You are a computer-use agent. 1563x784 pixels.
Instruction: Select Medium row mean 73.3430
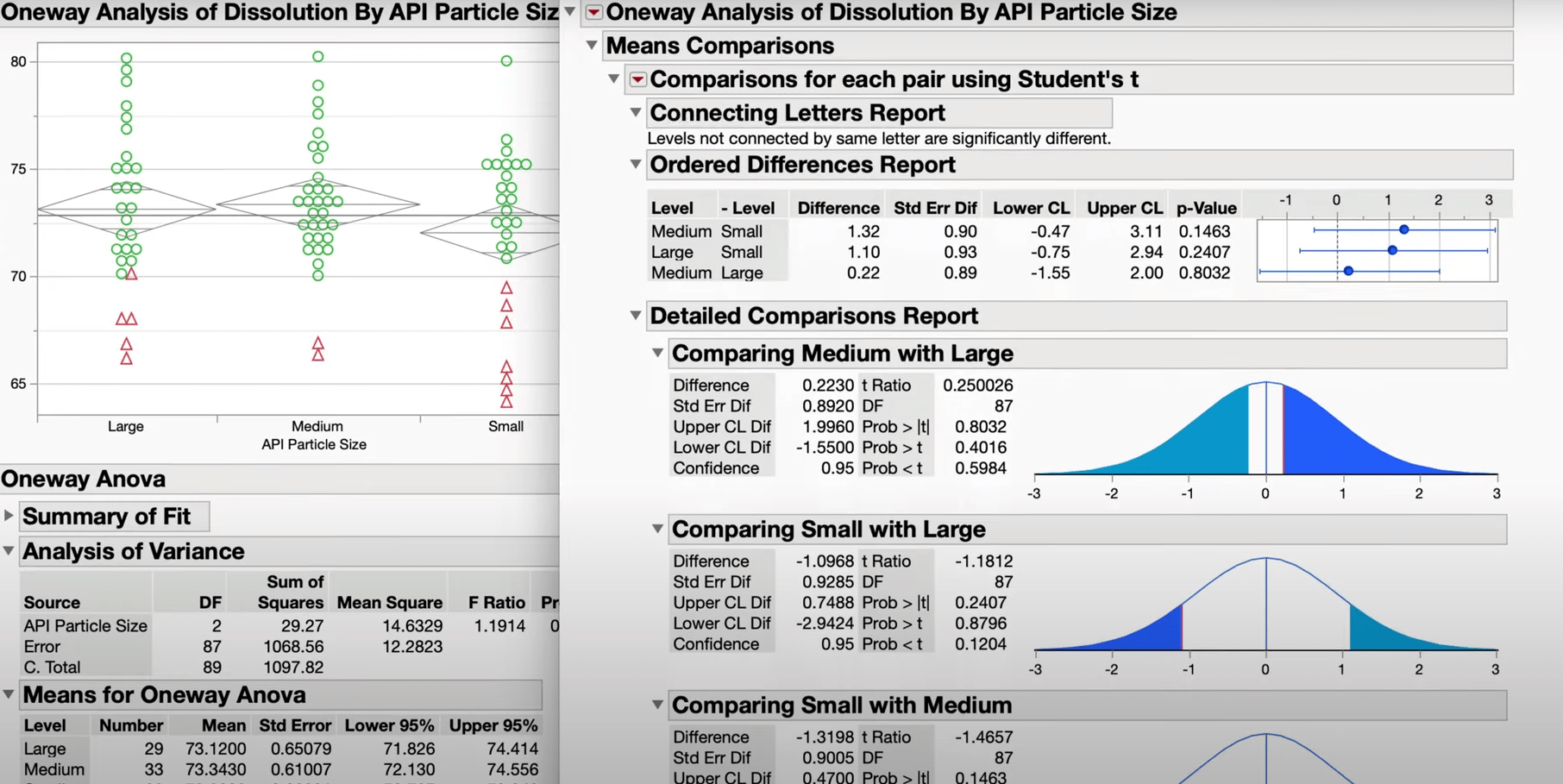(216, 769)
